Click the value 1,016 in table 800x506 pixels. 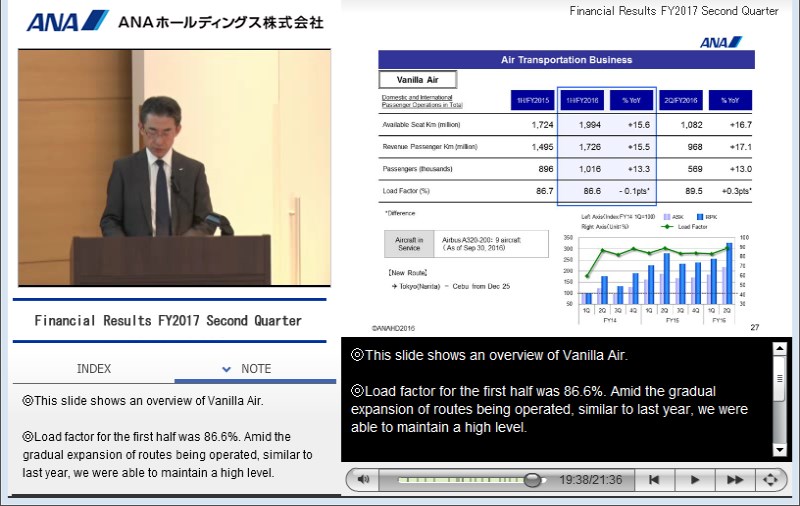tap(590, 169)
